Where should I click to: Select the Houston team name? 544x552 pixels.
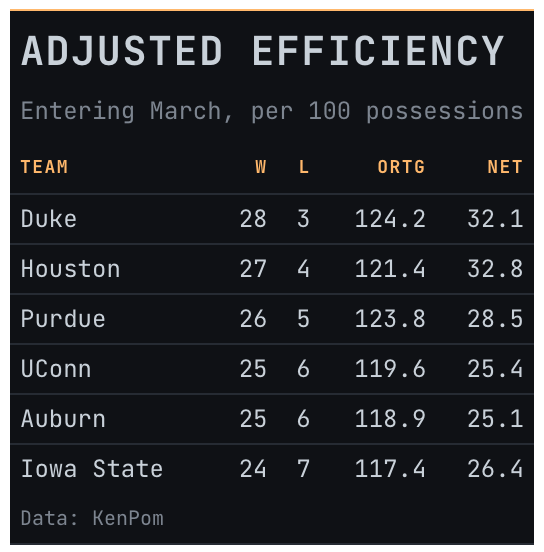click(70, 269)
